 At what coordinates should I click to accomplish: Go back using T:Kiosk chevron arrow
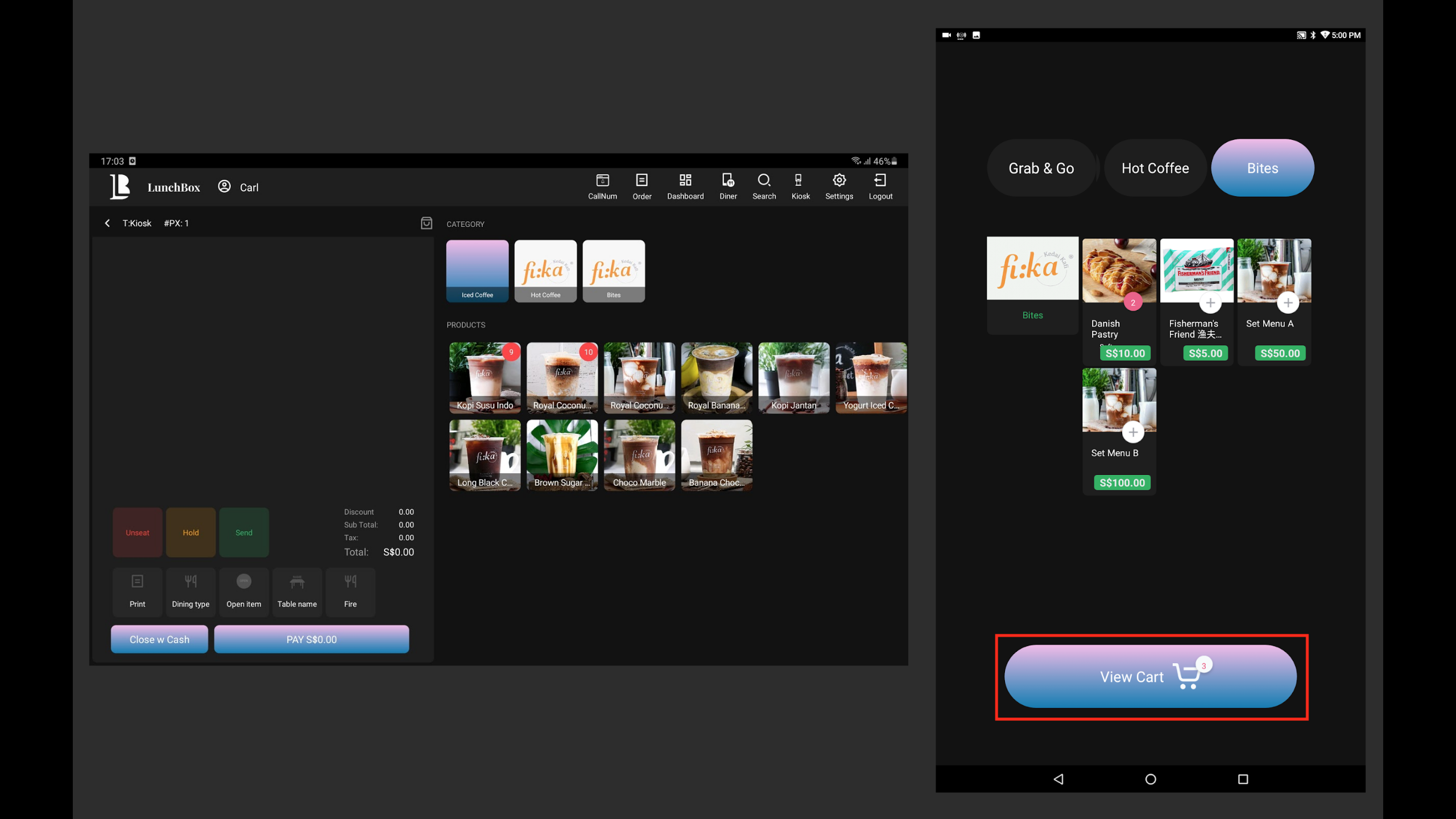pos(107,223)
